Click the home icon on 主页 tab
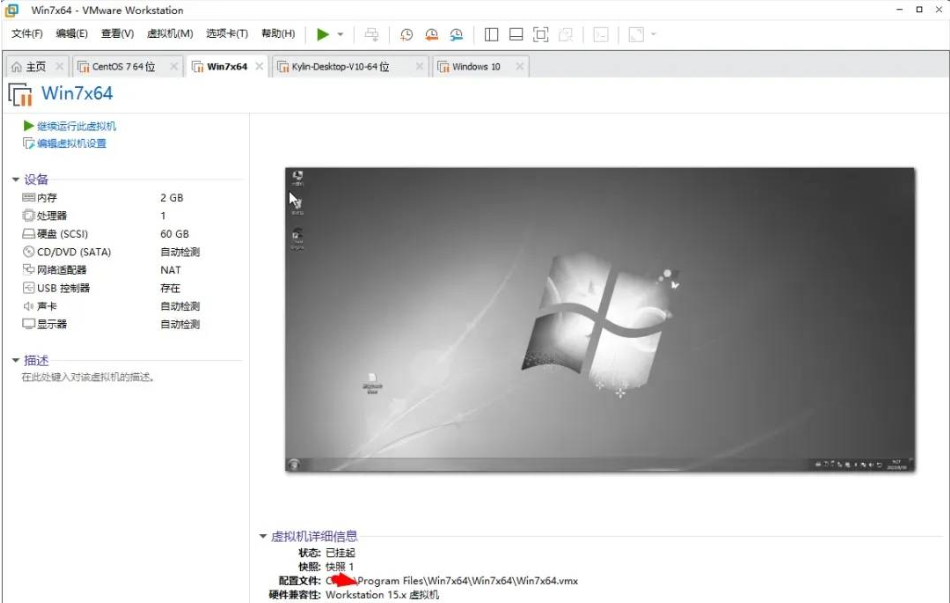 [x=18, y=66]
